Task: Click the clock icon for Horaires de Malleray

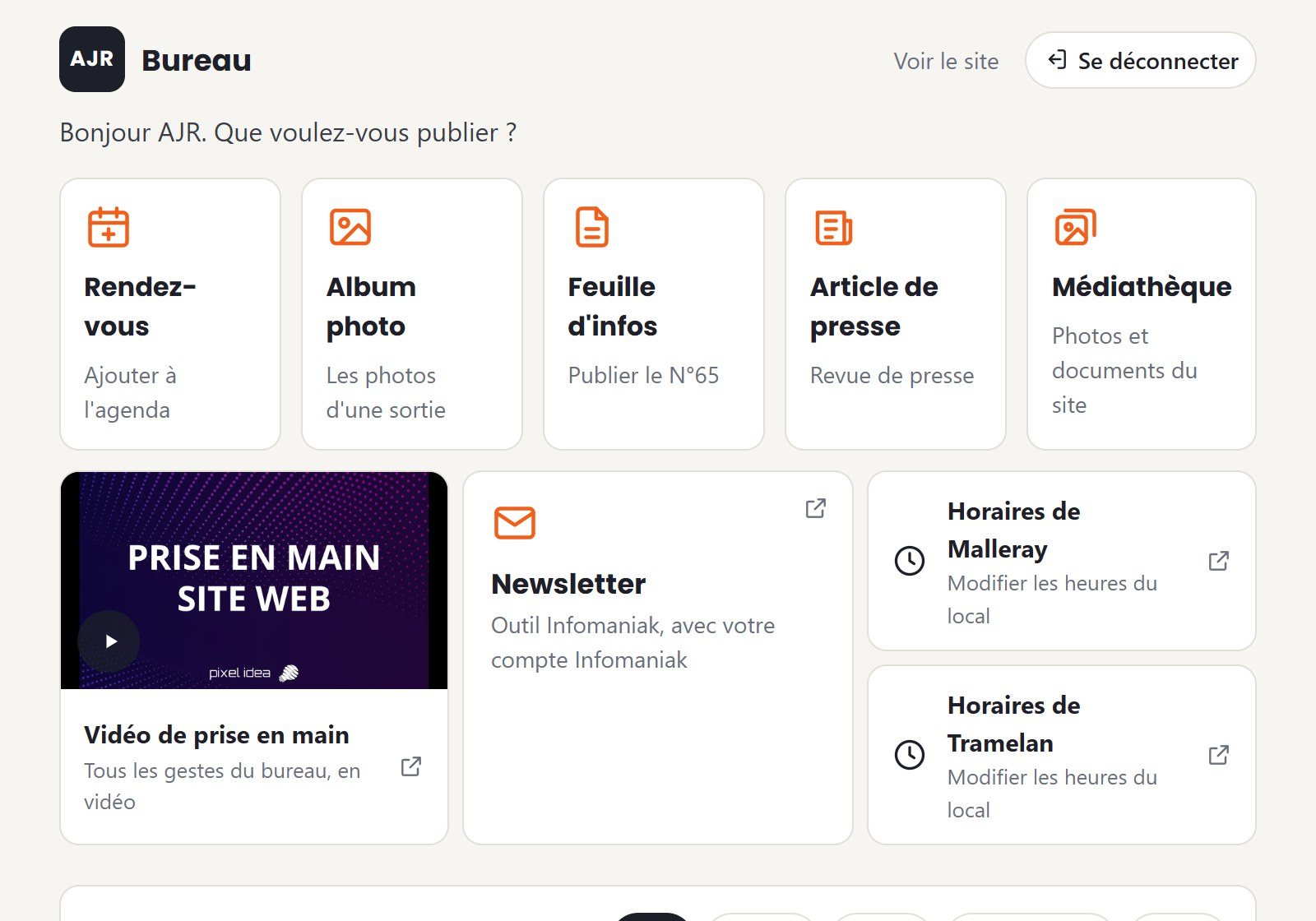Action: pos(910,561)
